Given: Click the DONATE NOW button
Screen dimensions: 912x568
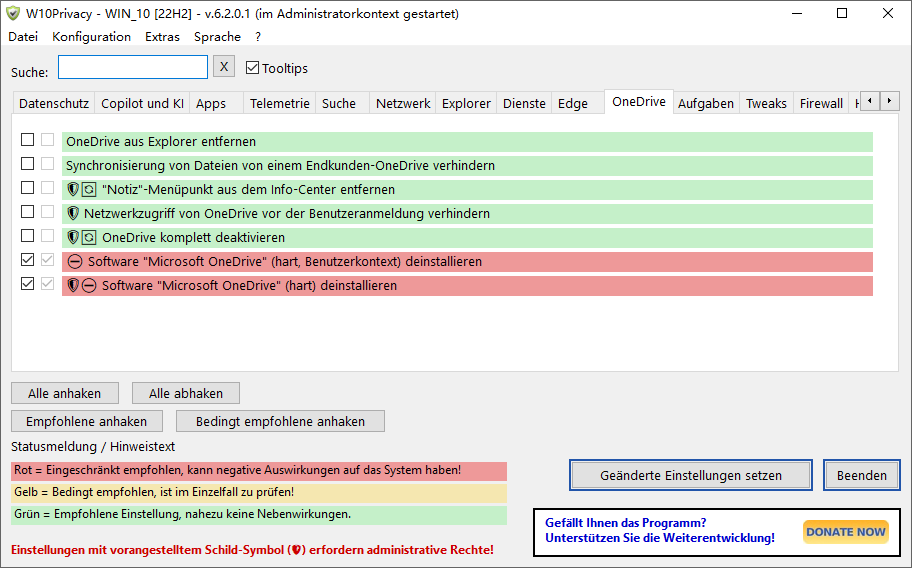Looking at the screenshot, I should pos(846,532).
